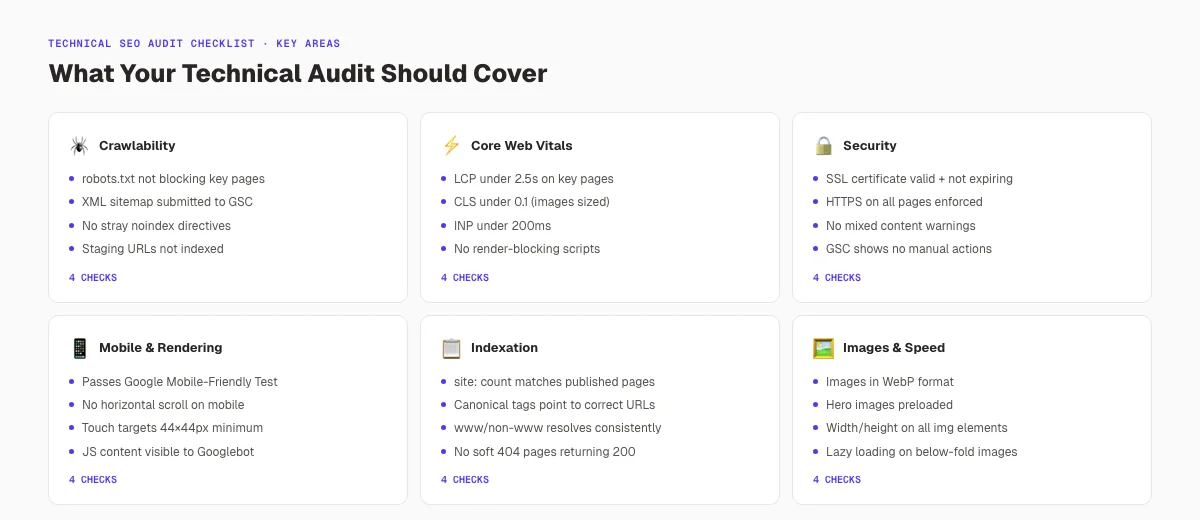Click 'Passes Google Mobile-Friendly Test' item

tap(180, 382)
